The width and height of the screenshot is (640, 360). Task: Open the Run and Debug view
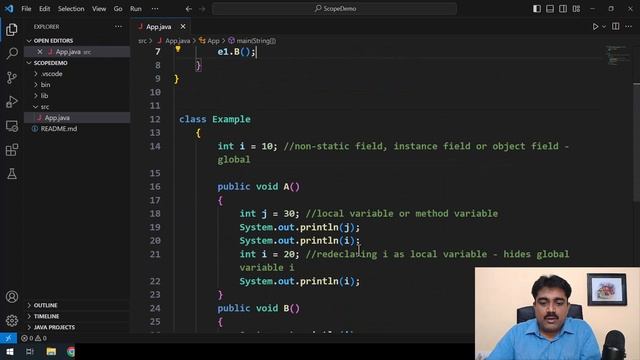point(12,102)
